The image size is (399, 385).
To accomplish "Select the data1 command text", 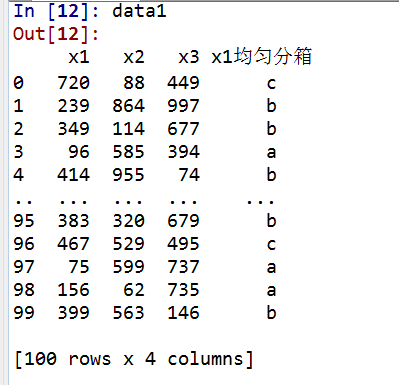I will pos(139,11).
